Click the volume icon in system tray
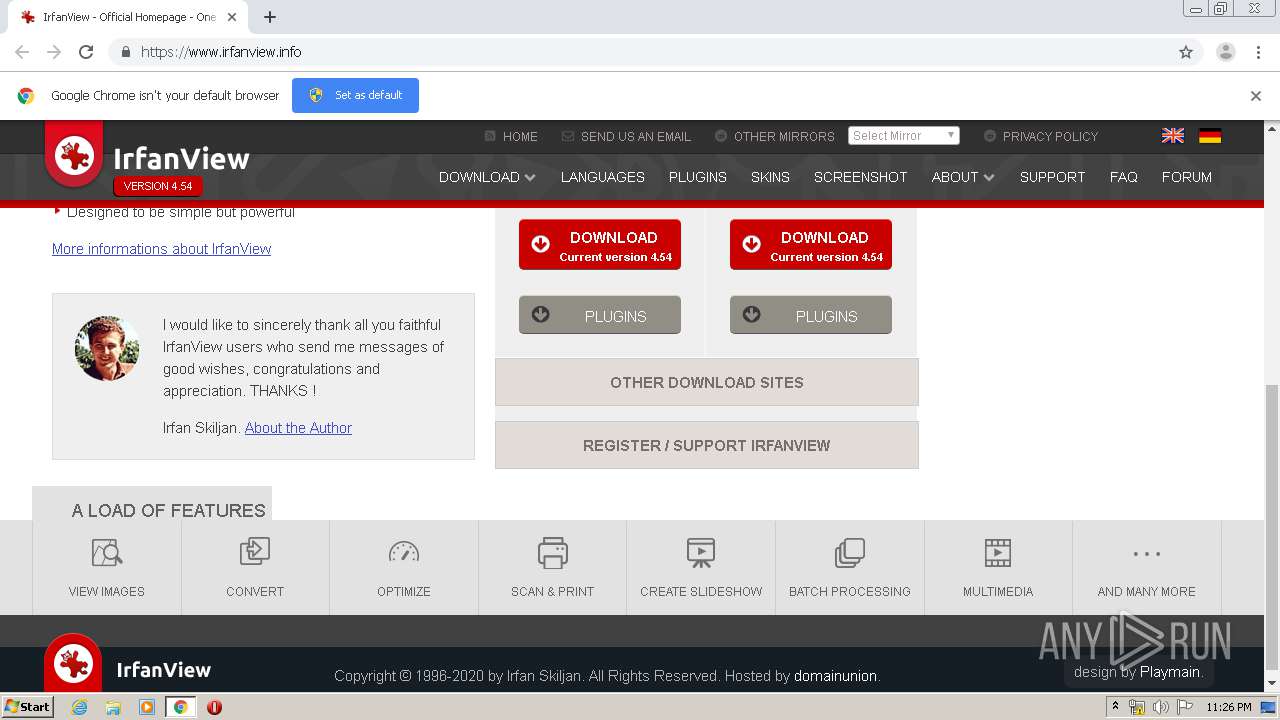1280x720 pixels. (1160, 707)
